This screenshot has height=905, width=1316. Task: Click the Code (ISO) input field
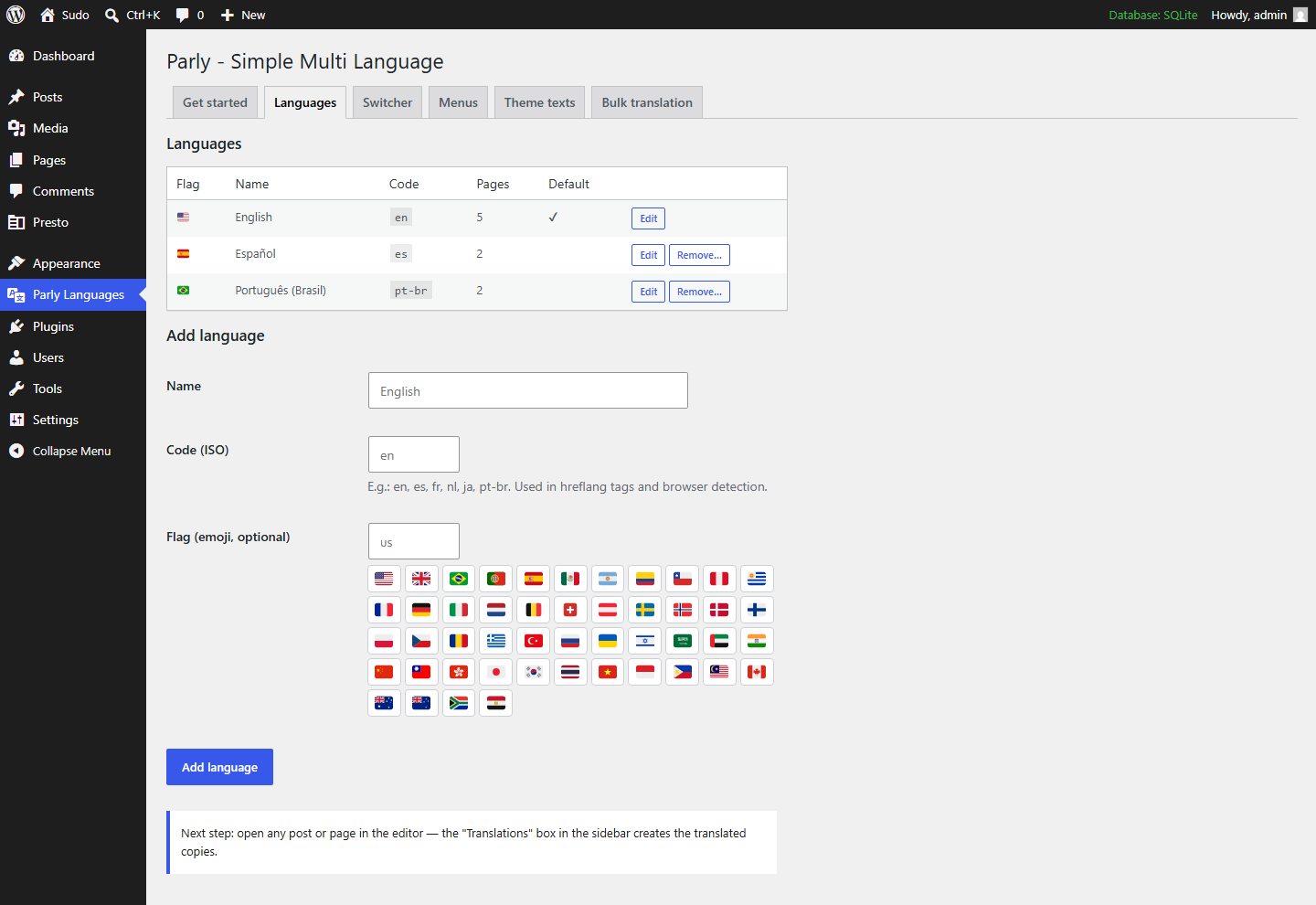point(414,454)
